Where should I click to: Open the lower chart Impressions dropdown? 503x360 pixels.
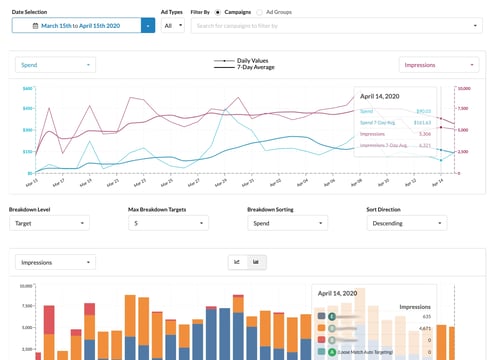[55, 262]
